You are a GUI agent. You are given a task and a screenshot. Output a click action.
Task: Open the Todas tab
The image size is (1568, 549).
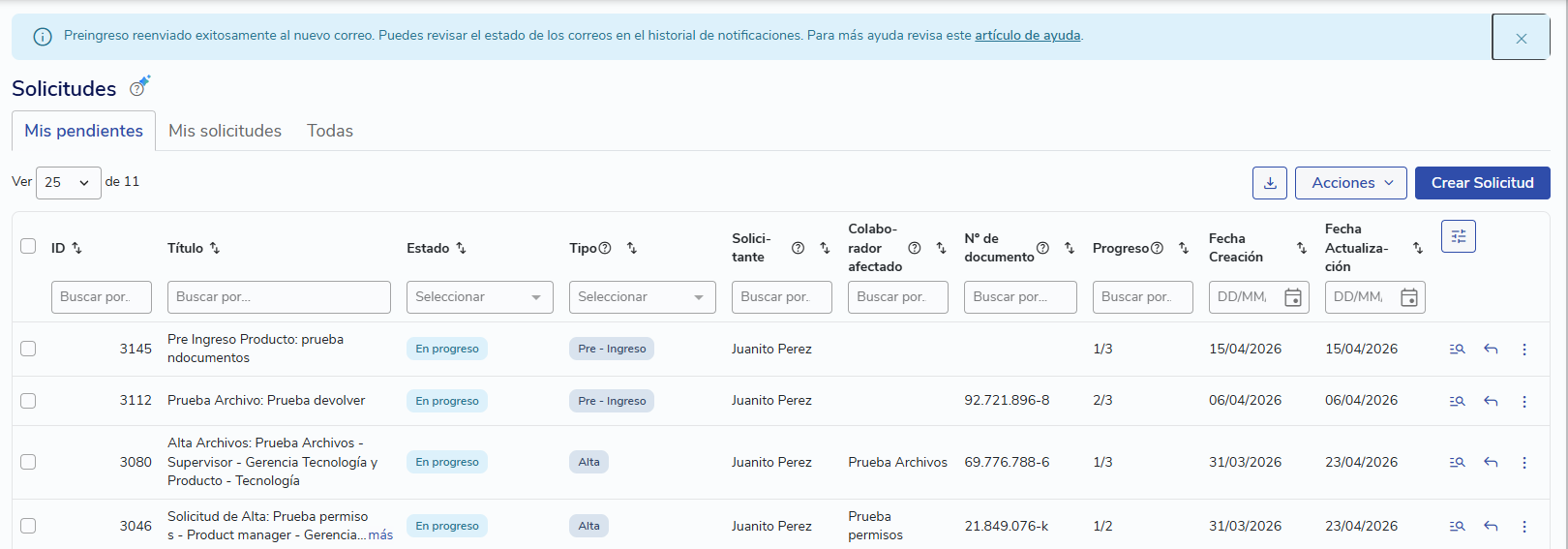pyautogui.click(x=330, y=131)
